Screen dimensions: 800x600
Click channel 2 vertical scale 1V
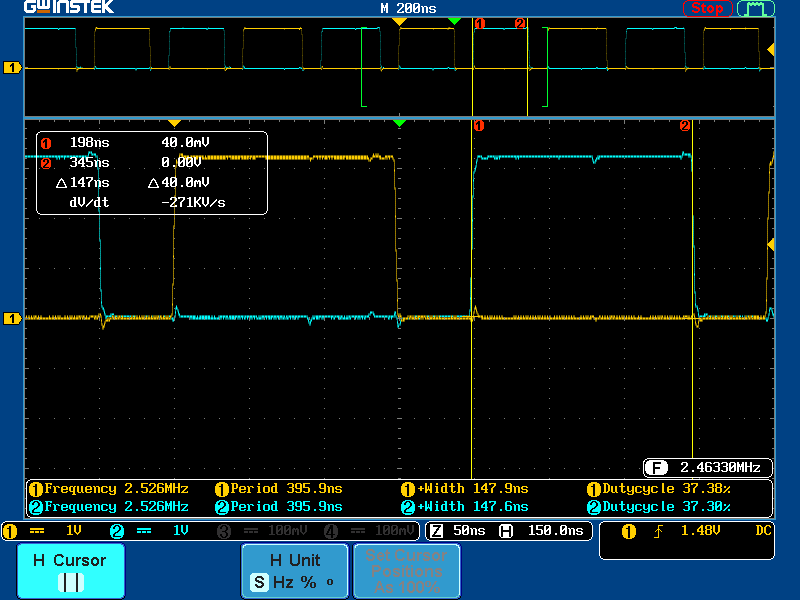(181, 531)
